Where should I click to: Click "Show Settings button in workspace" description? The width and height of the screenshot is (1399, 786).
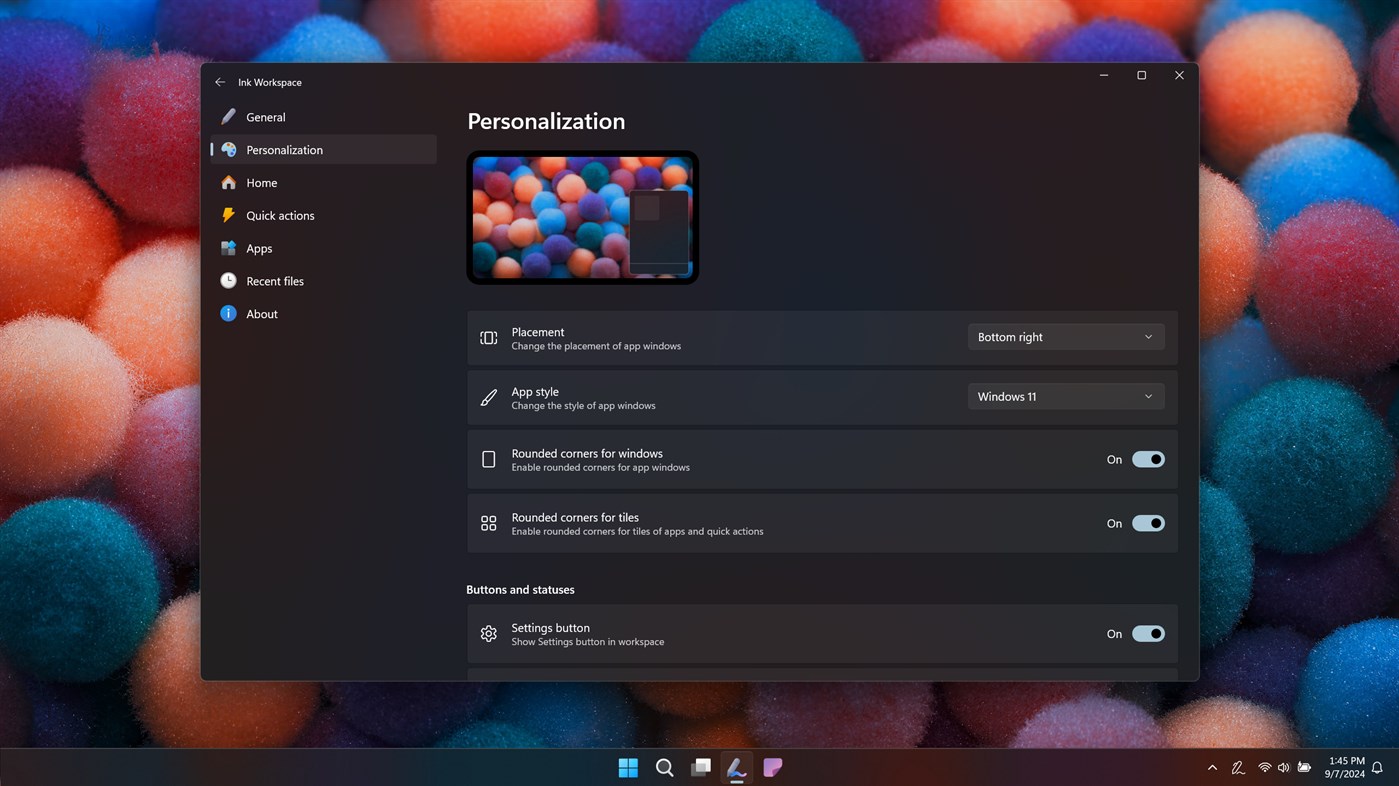(x=588, y=642)
